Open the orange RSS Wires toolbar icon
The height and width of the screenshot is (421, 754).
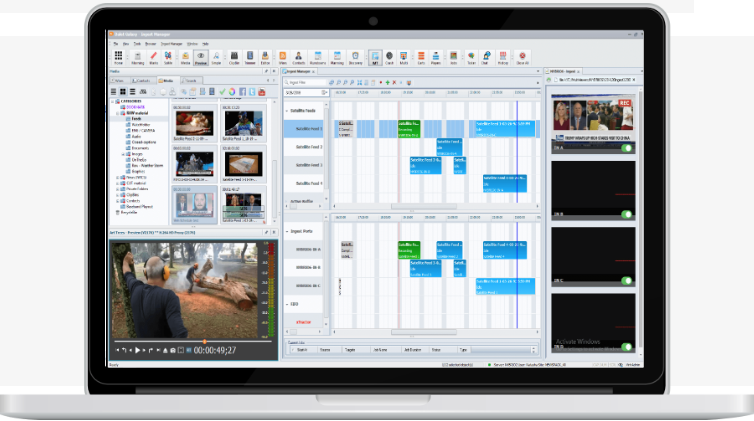(x=283, y=57)
